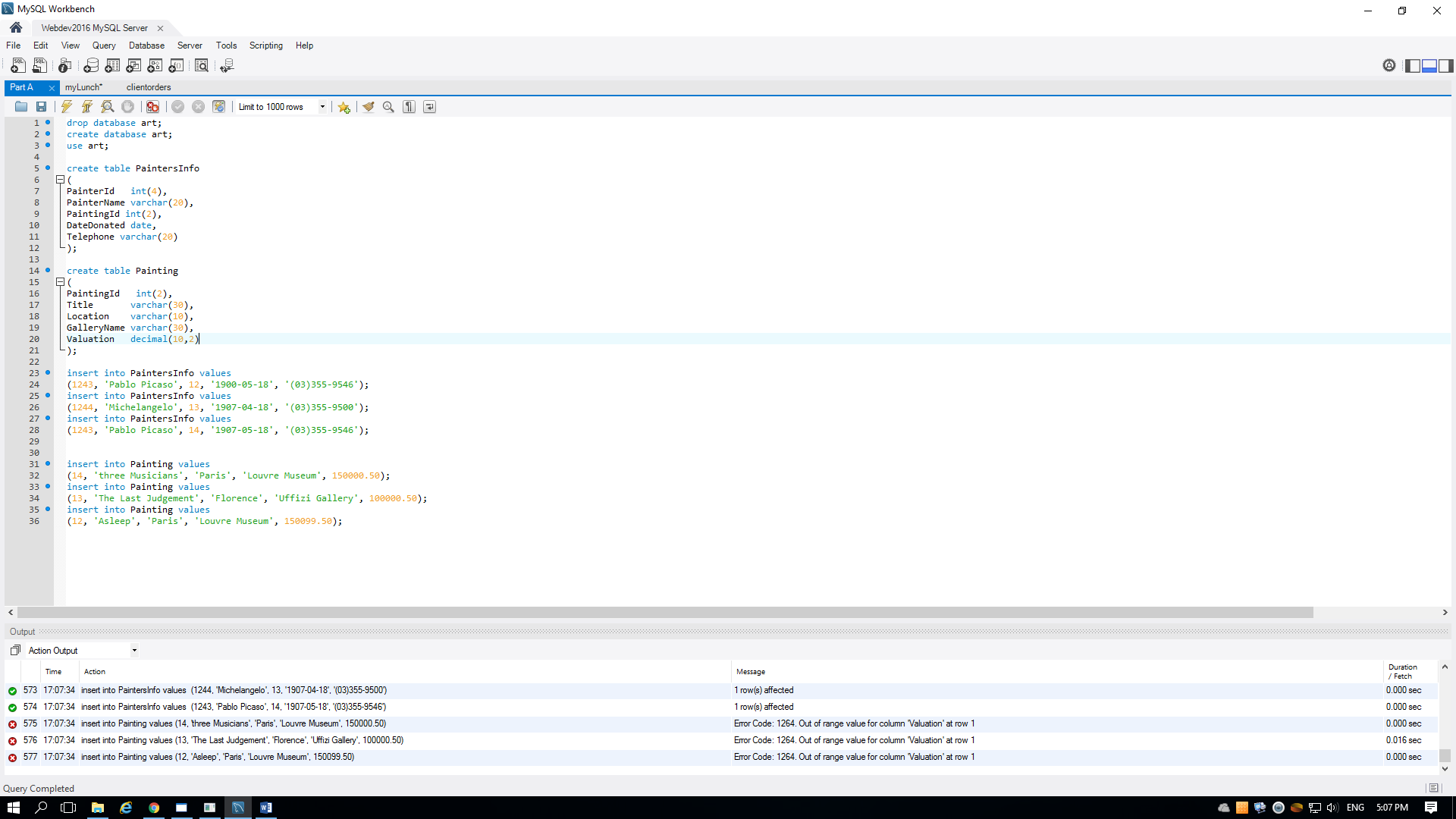Execute statement under cursor icon
Image resolution: width=1456 pixels, height=819 pixels.
[87, 107]
